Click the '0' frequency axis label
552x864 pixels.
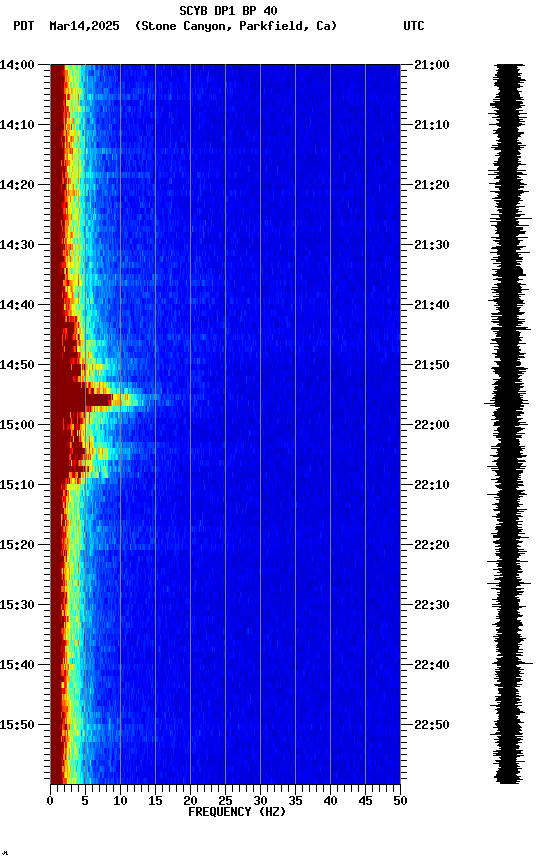[x=50, y=801]
